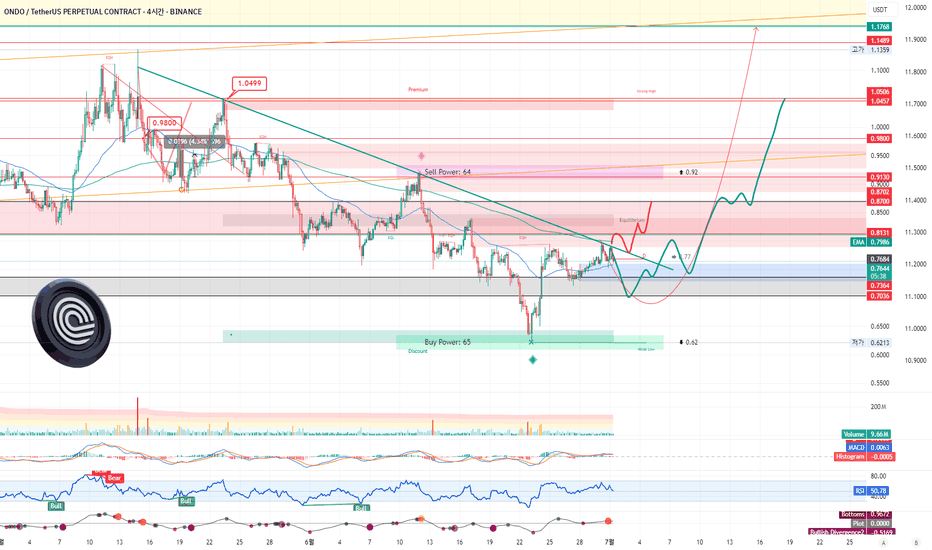
Task: Select the 1.1489 red price label
Action: 880,40
